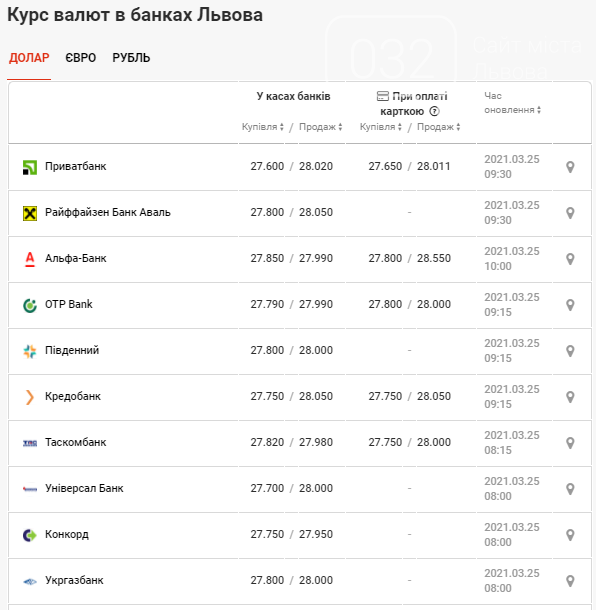Open the Таскомбанк bank link
Image resolution: width=596 pixels, height=610 pixels.
(x=75, y=442)
